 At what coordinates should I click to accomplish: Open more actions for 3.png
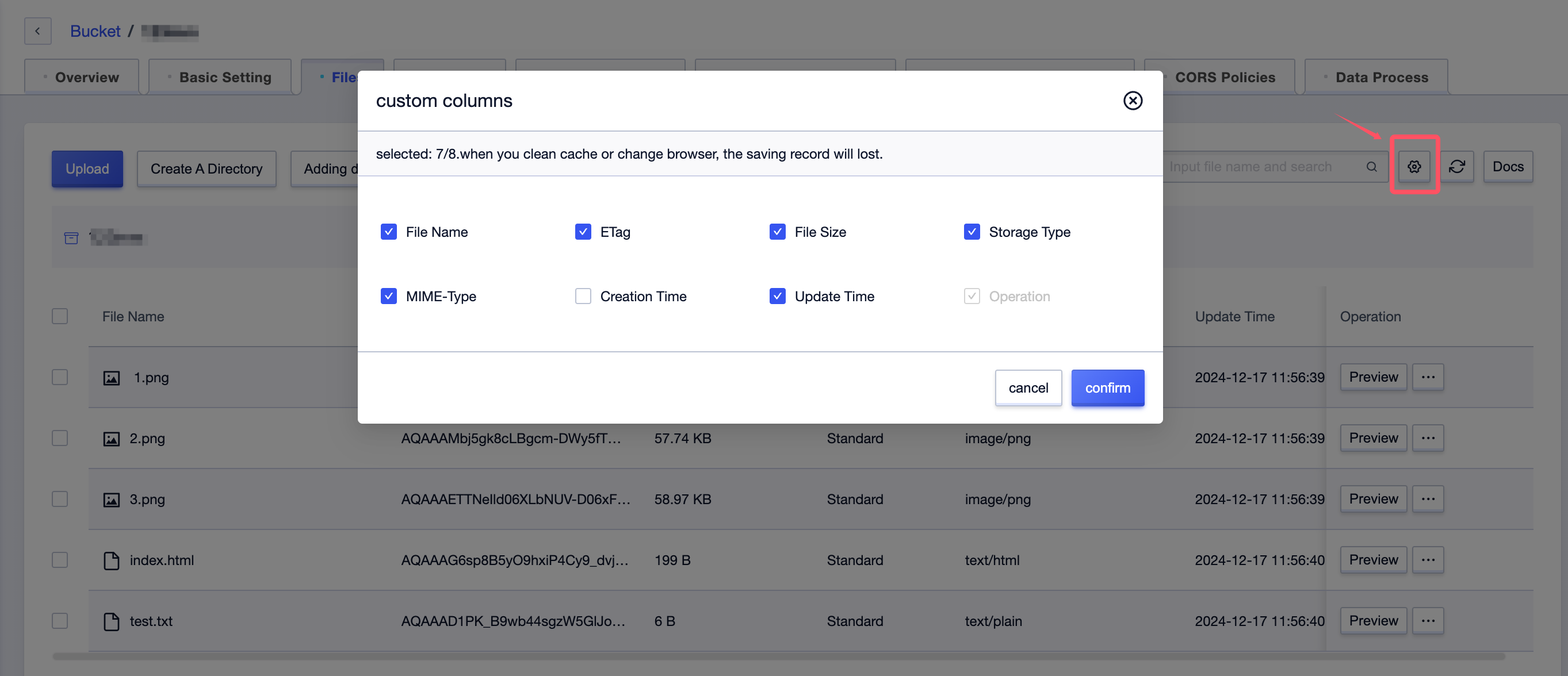coord(1428,499)
